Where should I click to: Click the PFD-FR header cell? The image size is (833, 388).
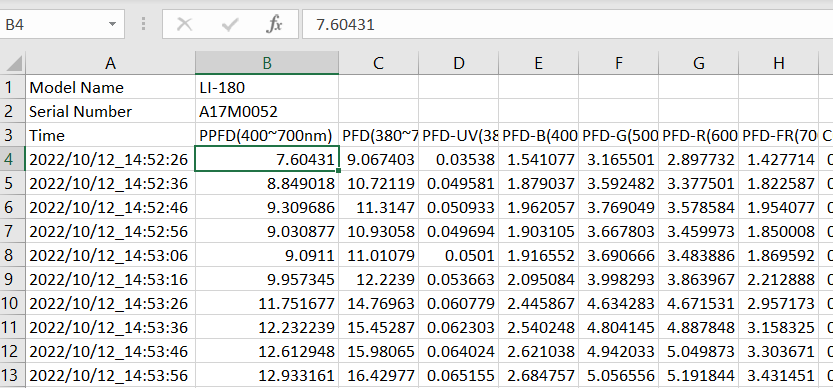tap(778, 135)
